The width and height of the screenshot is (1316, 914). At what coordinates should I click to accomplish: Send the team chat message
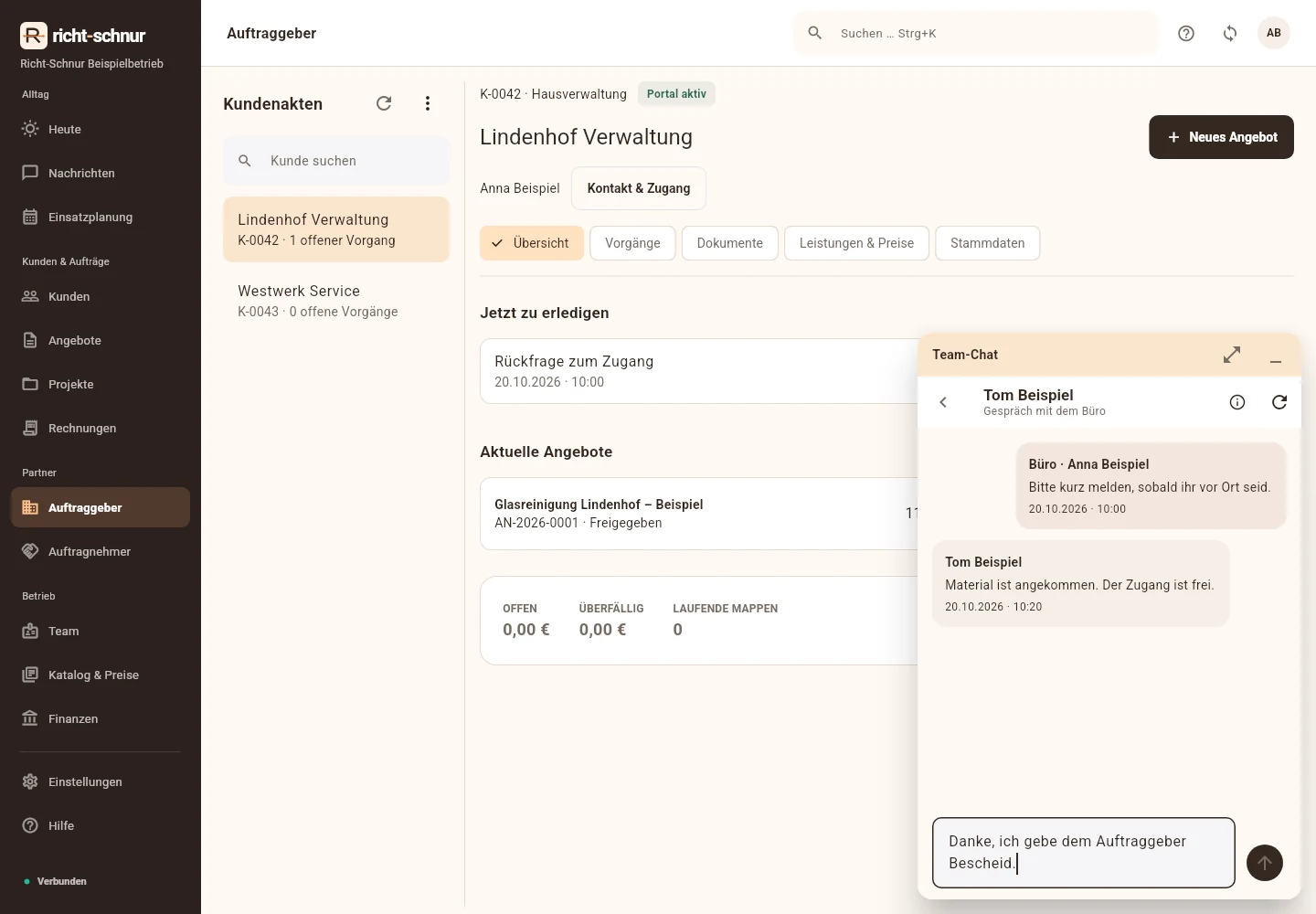(1265, 863)
